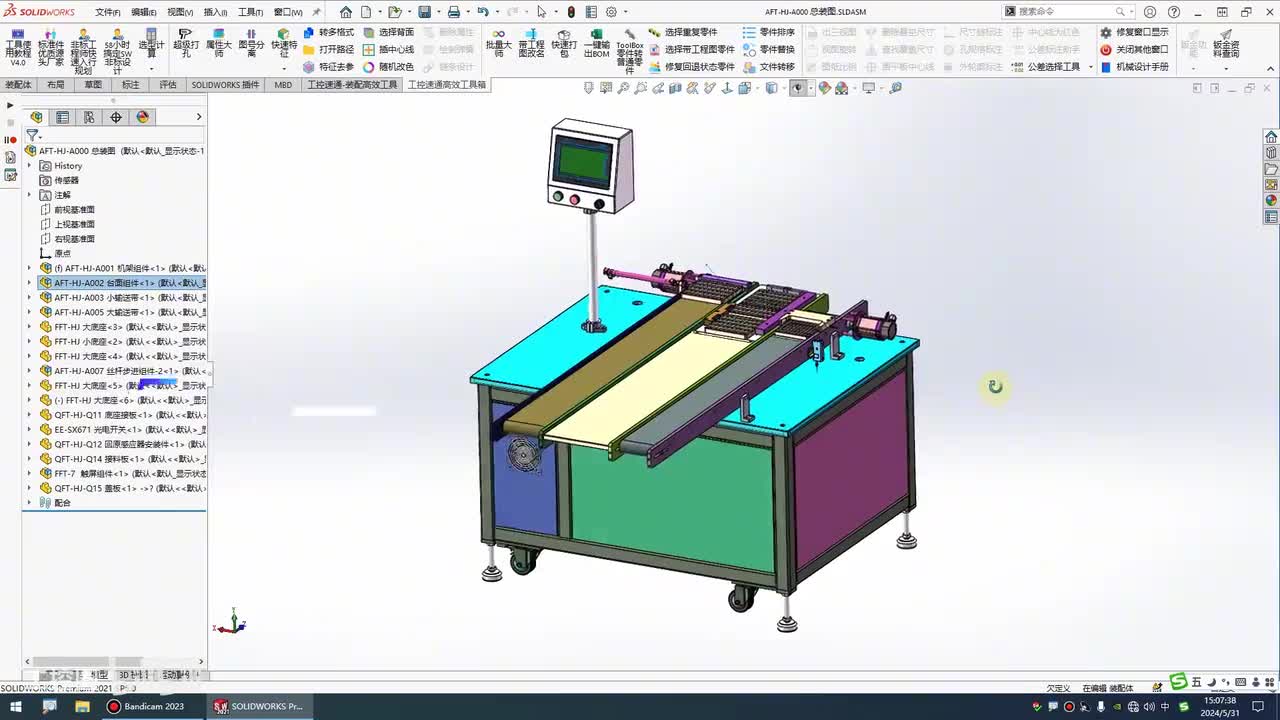
Task: Open Windows Start menu
Action: pyautogui.click(x=16, y=707)
